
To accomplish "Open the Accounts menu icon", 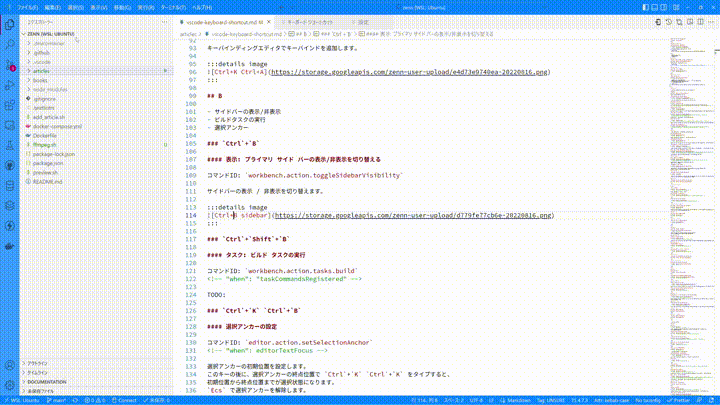I will 10,366.
